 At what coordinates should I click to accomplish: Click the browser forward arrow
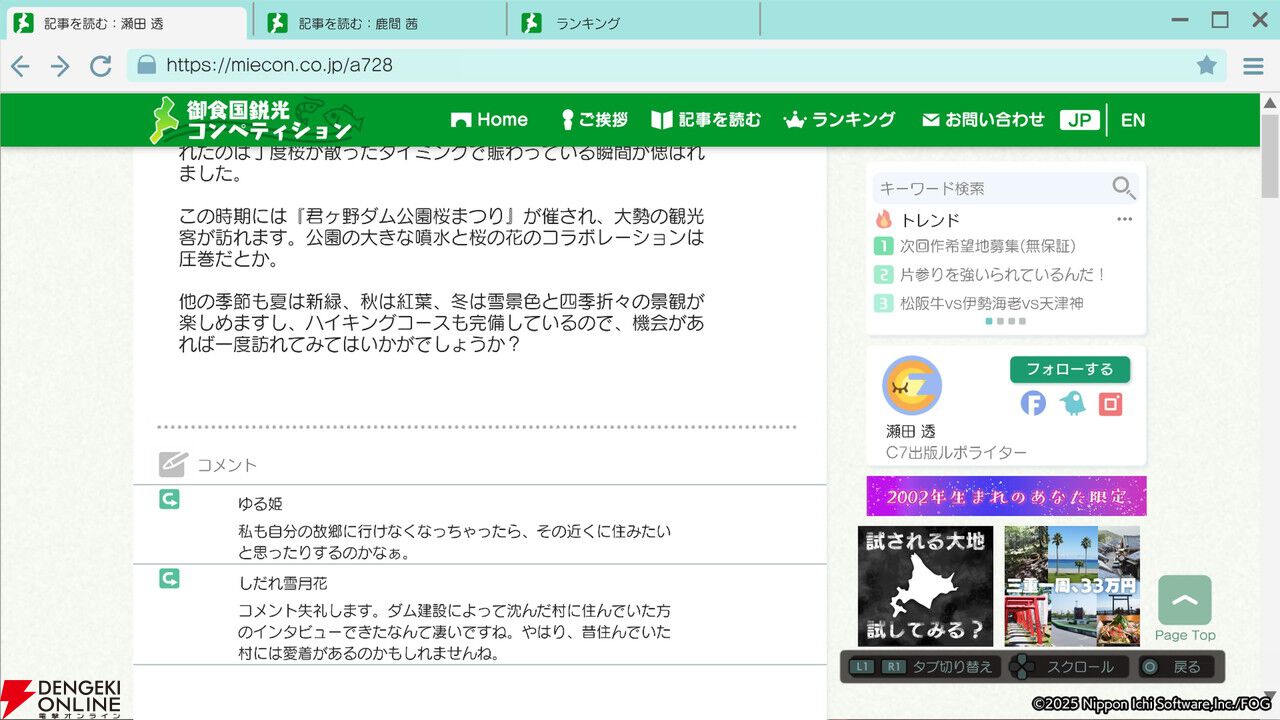60,66
